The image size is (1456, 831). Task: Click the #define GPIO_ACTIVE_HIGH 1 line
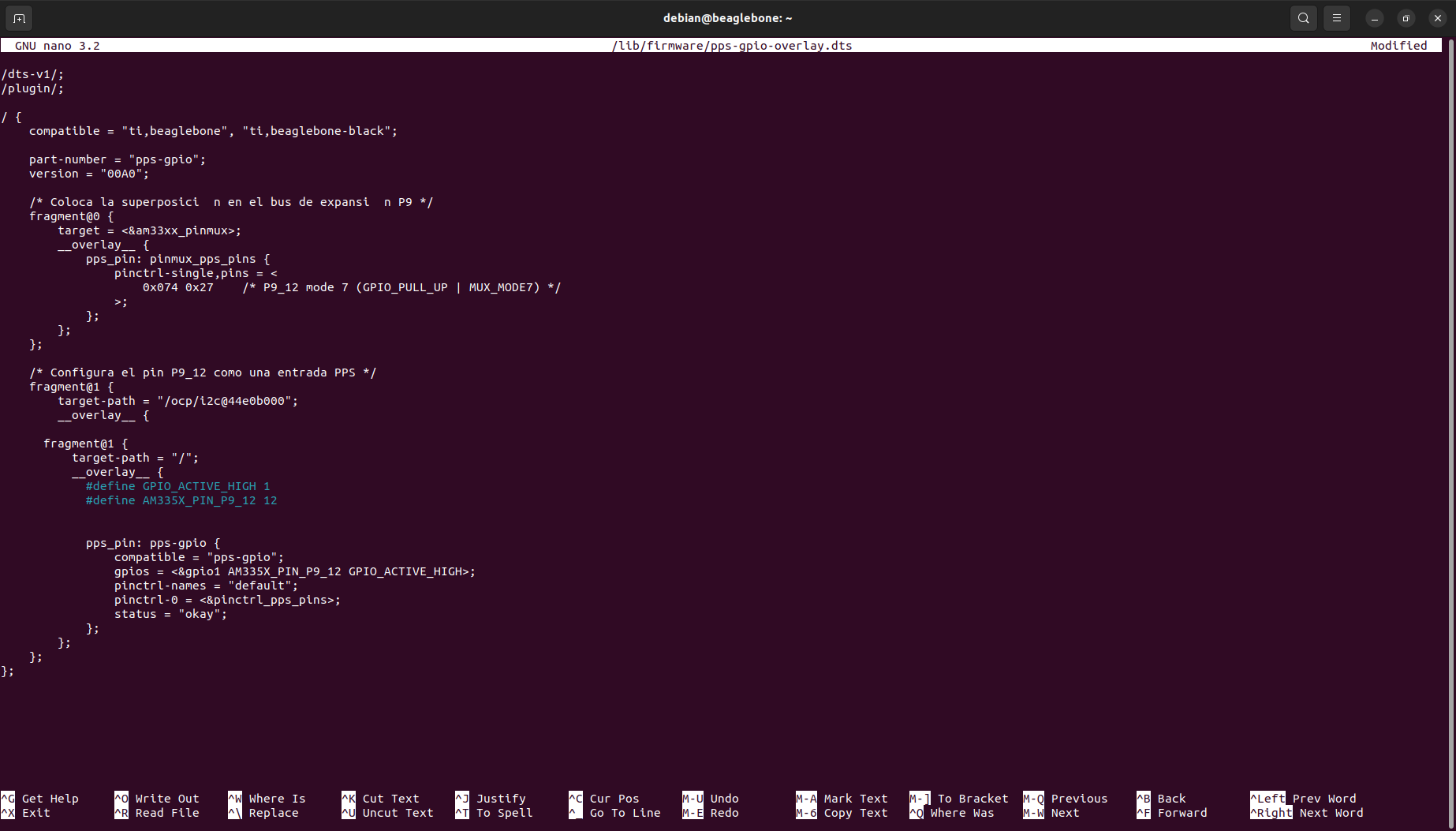click(177, 486)
